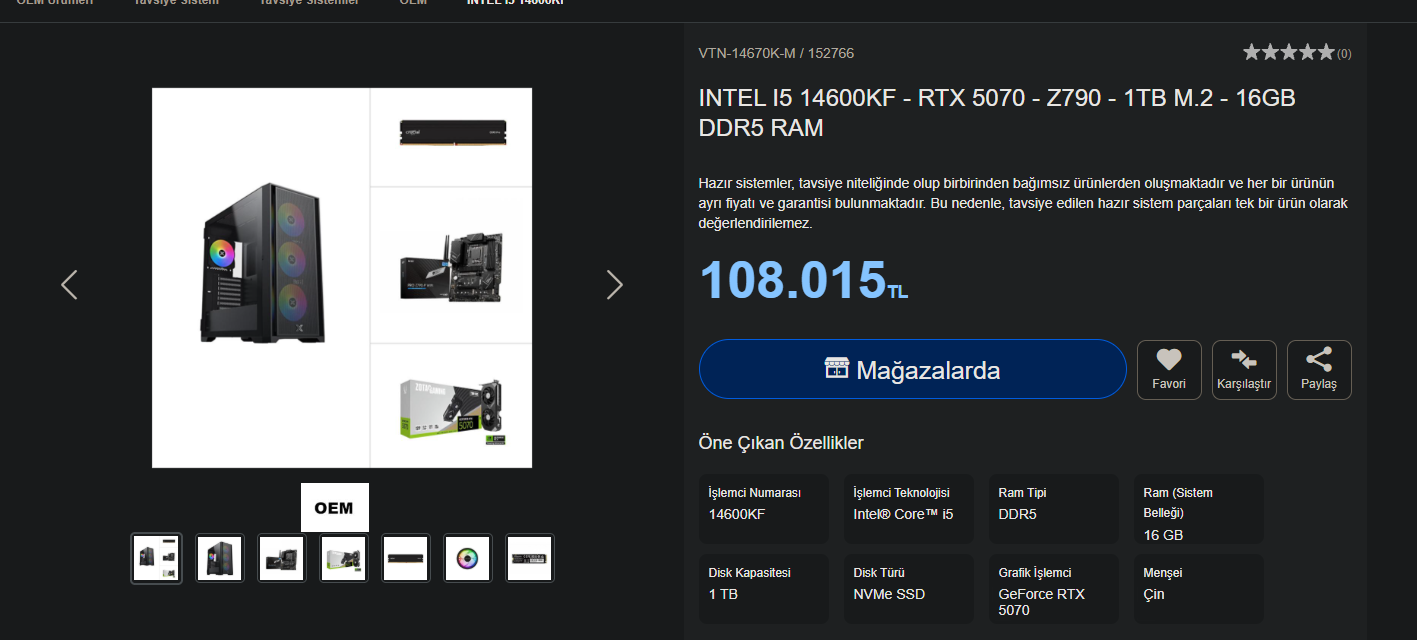Click the İşlemci Numarası 14600KF spec card
The width and height of the screenshot is (1417, 640).
764,509
